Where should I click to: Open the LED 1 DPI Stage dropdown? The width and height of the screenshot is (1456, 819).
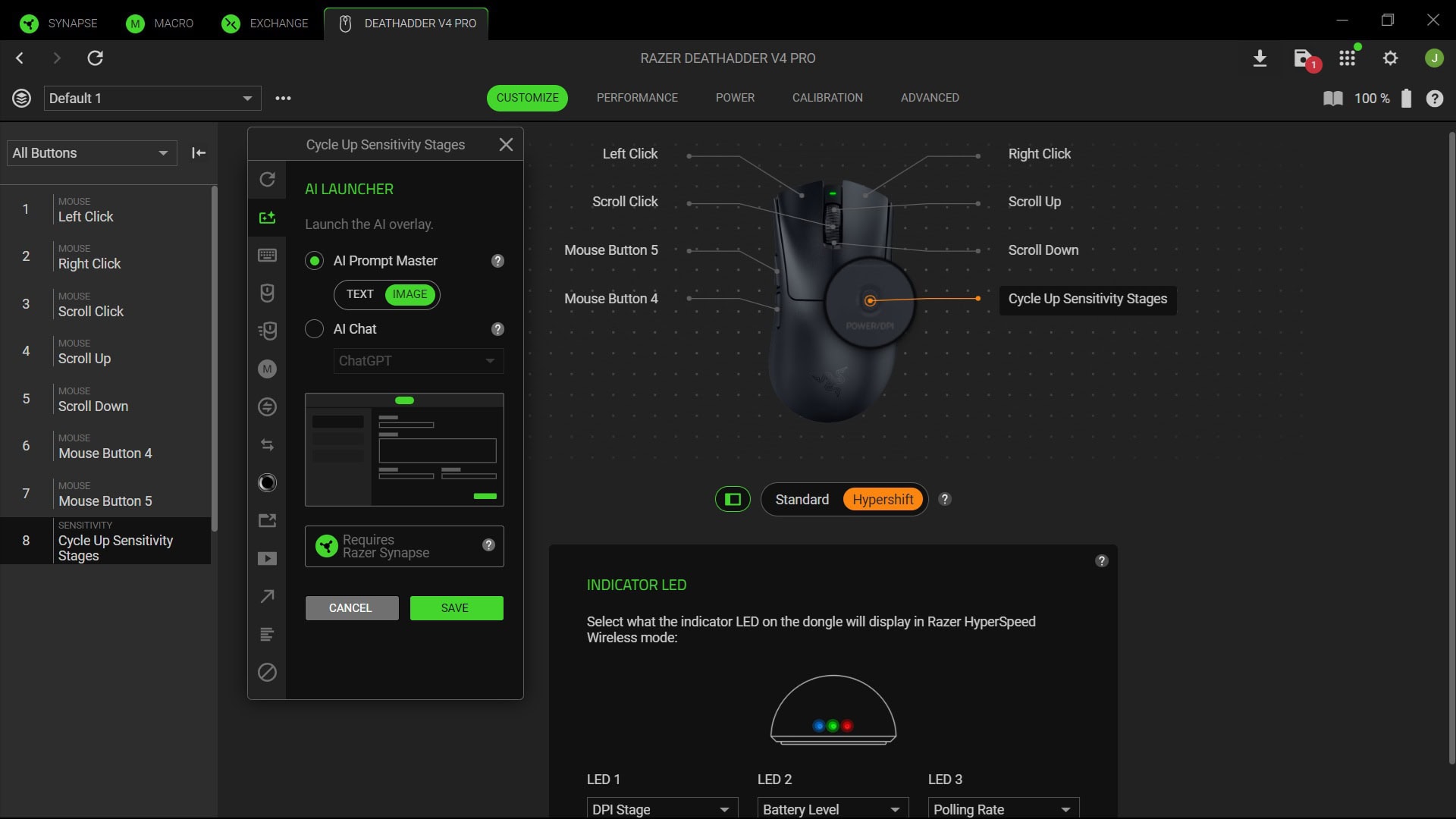[x=661, y=809]
